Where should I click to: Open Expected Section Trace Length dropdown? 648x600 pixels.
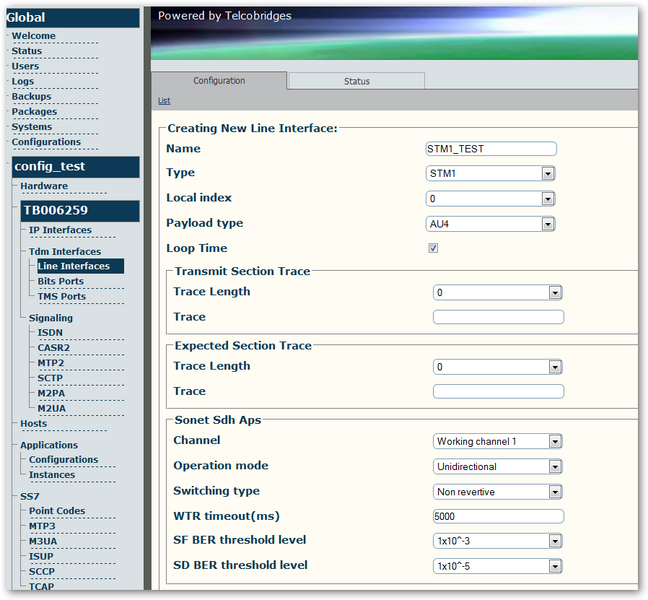click(498, 367)
